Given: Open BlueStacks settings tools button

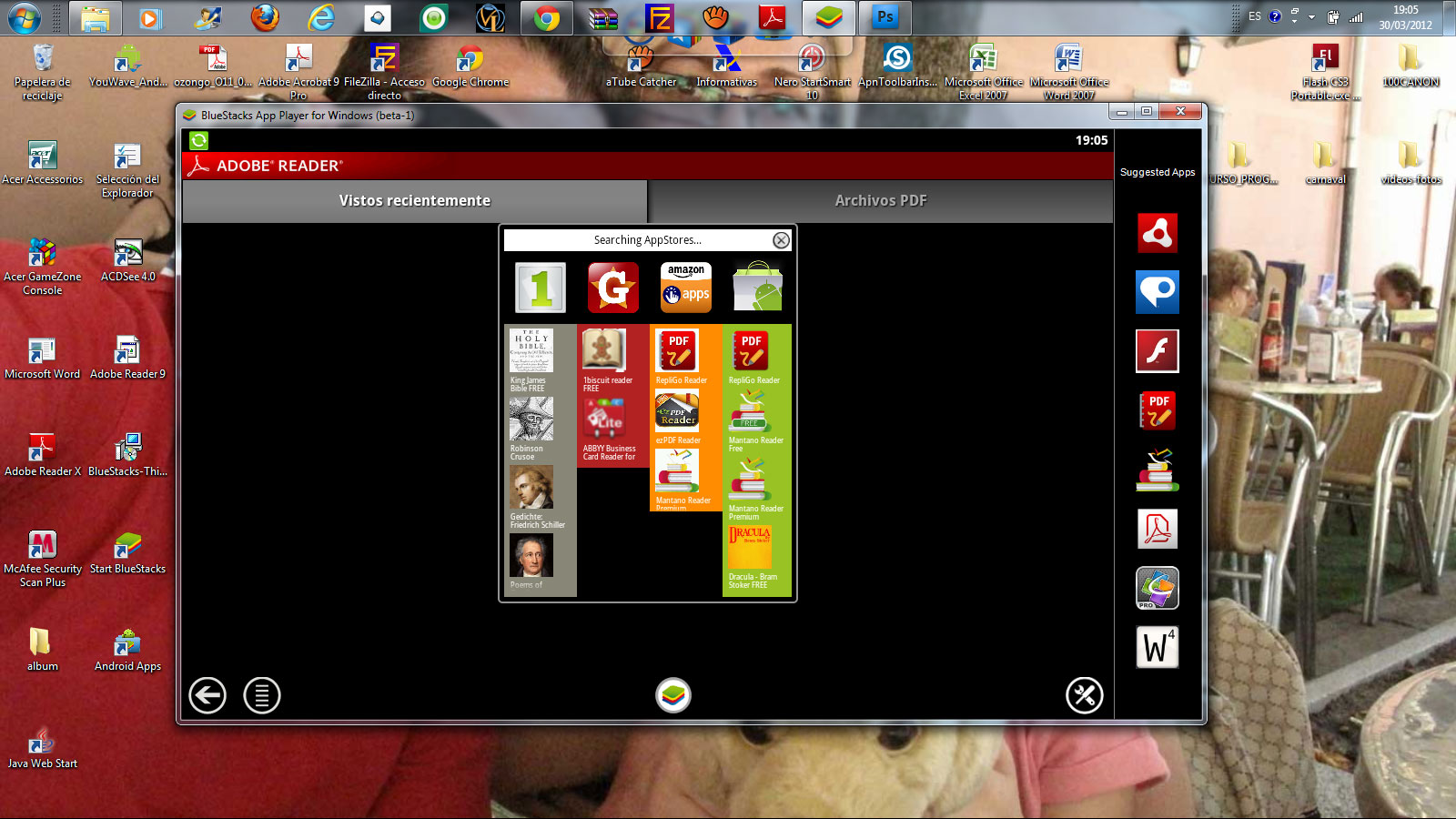Looking at the screenshot, I should 1085,695.
